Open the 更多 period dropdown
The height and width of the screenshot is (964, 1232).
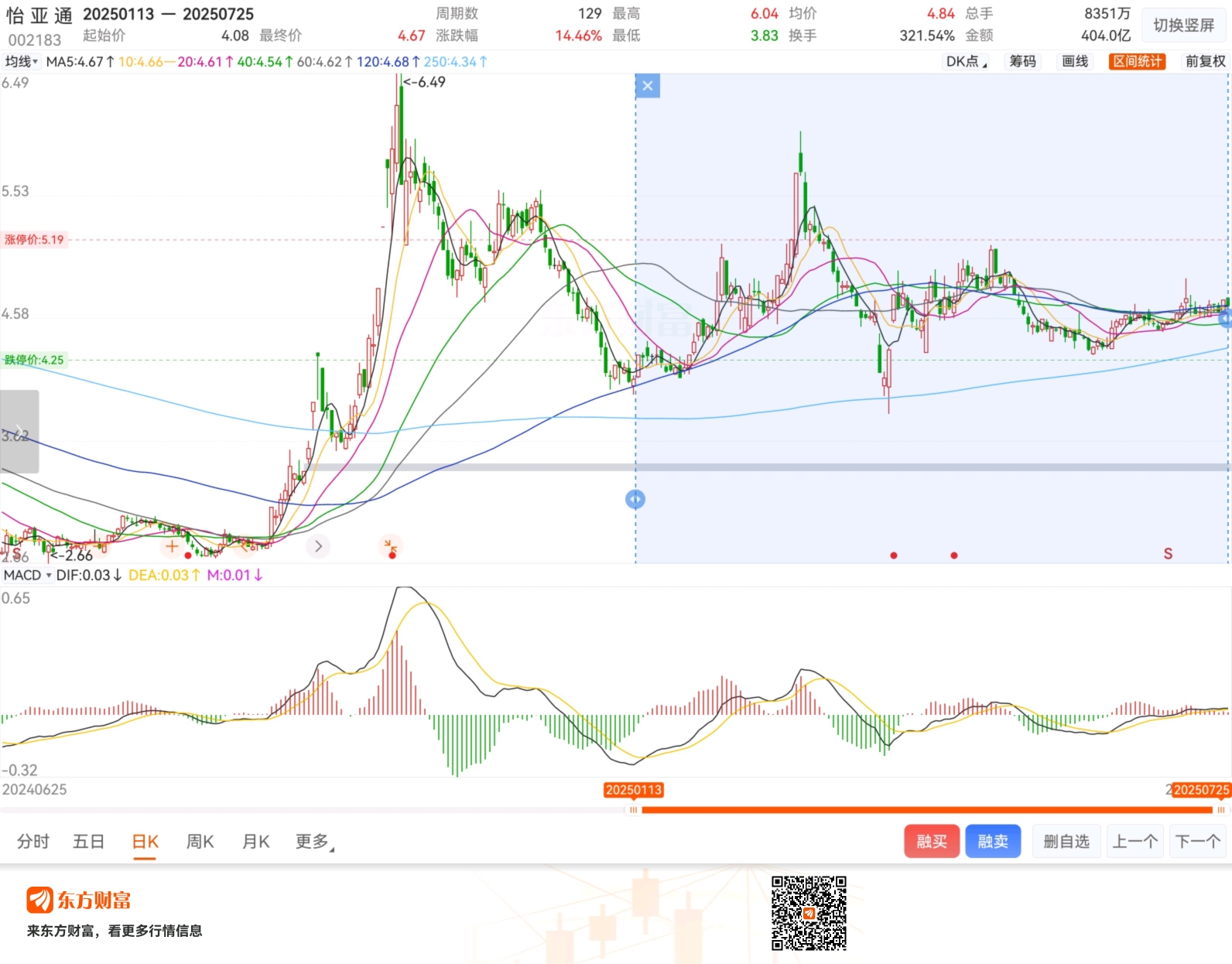tap(314, 841)
